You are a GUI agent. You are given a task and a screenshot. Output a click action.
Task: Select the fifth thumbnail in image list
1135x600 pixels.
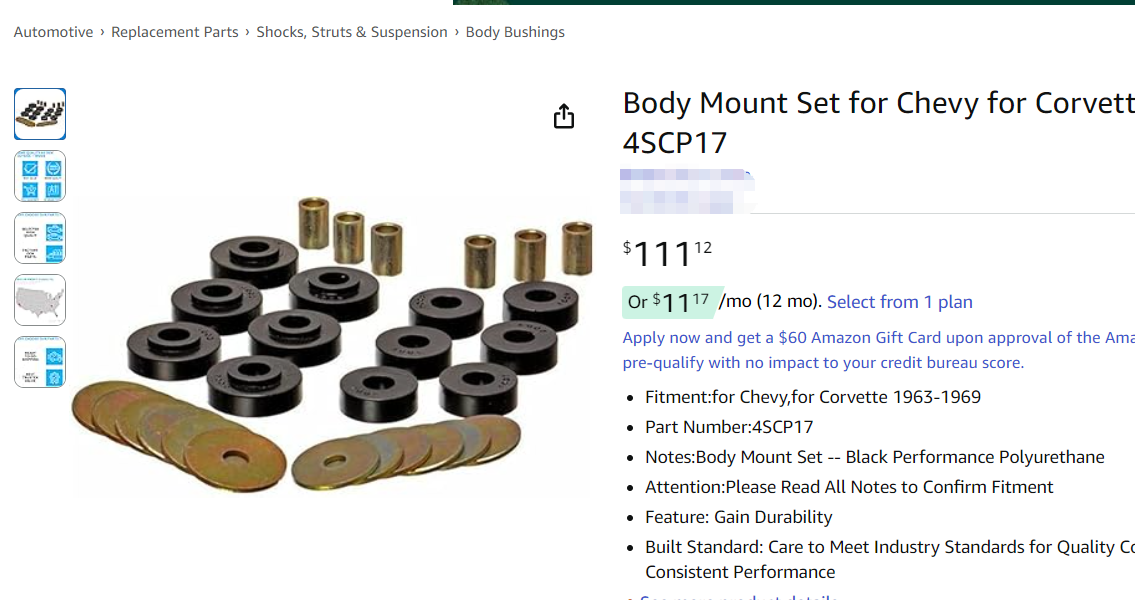[x=40, y=362]
